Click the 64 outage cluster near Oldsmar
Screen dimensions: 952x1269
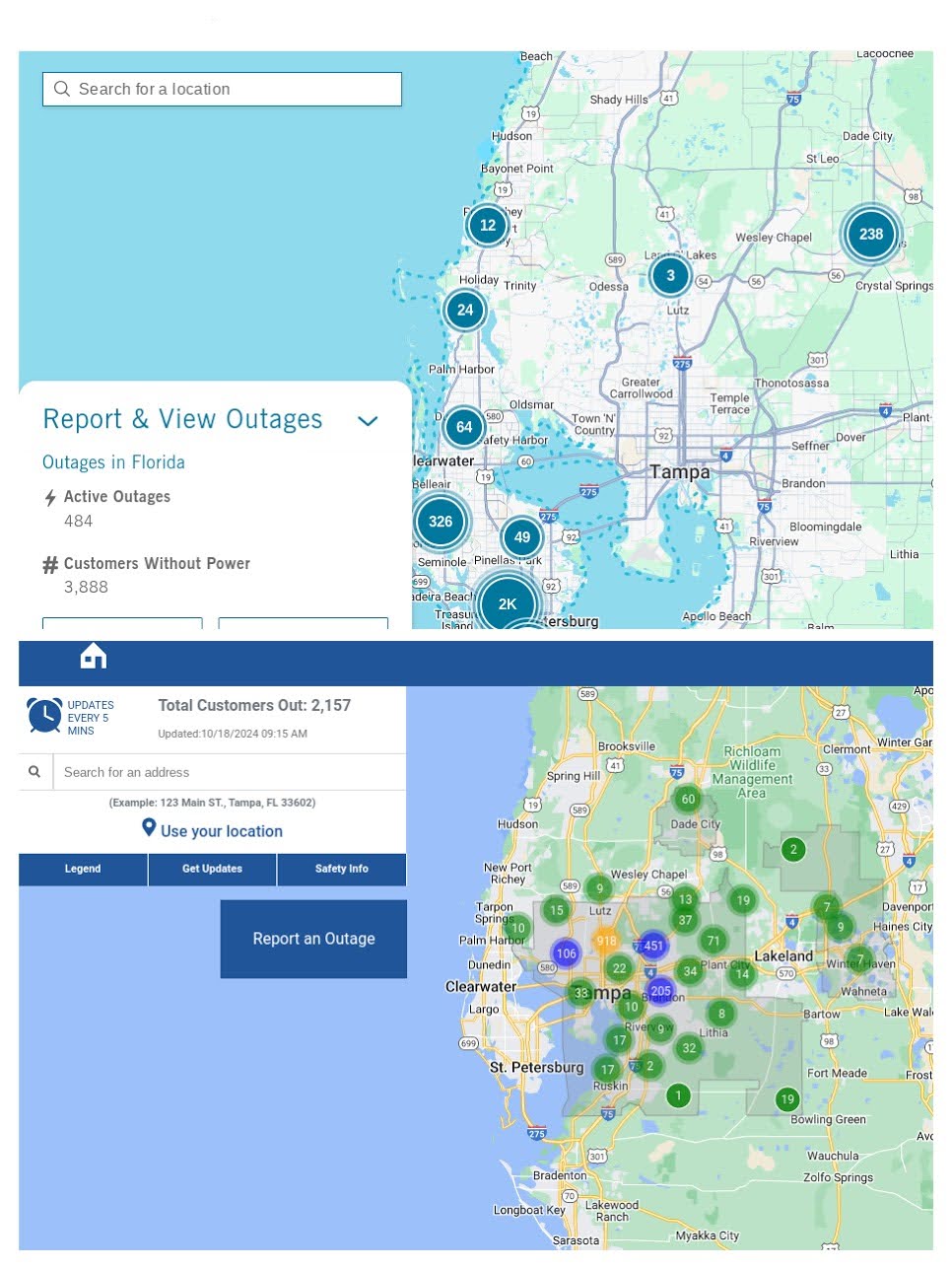pos(464,427)
